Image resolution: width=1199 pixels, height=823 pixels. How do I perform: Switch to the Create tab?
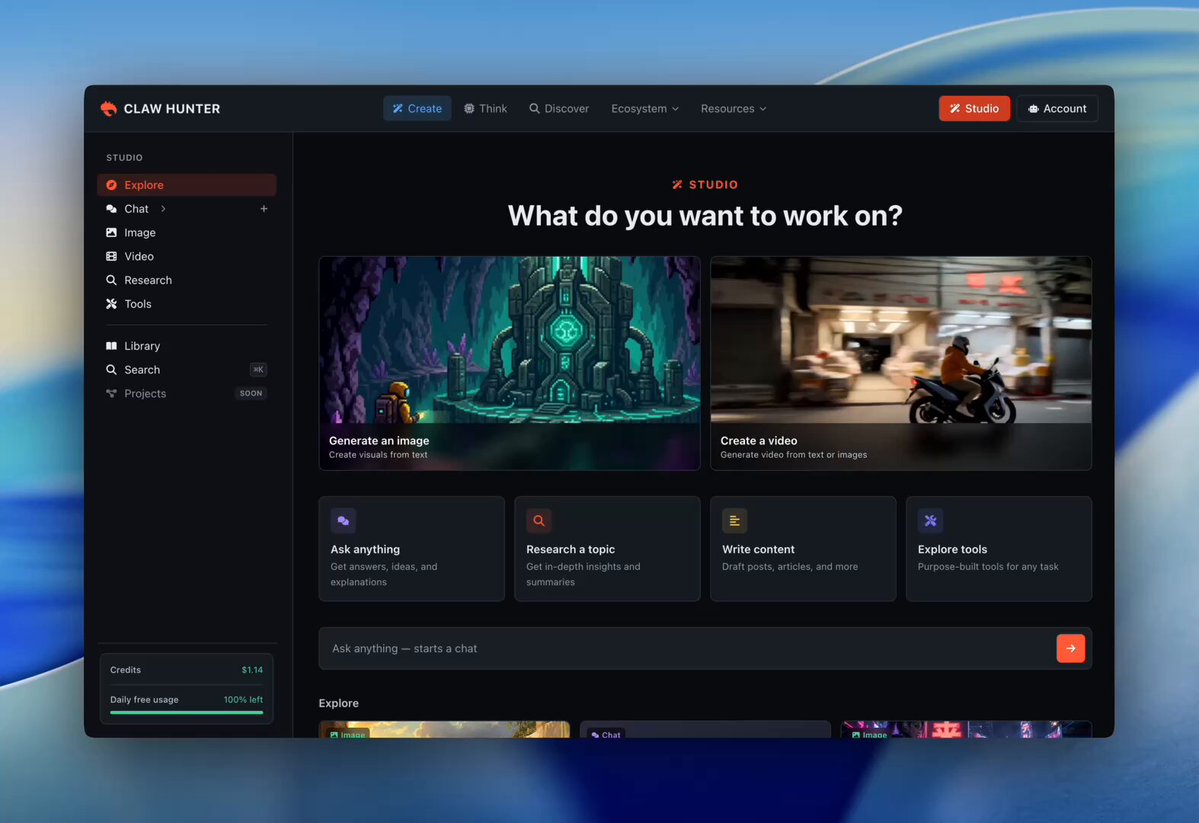tap(418, 109)
